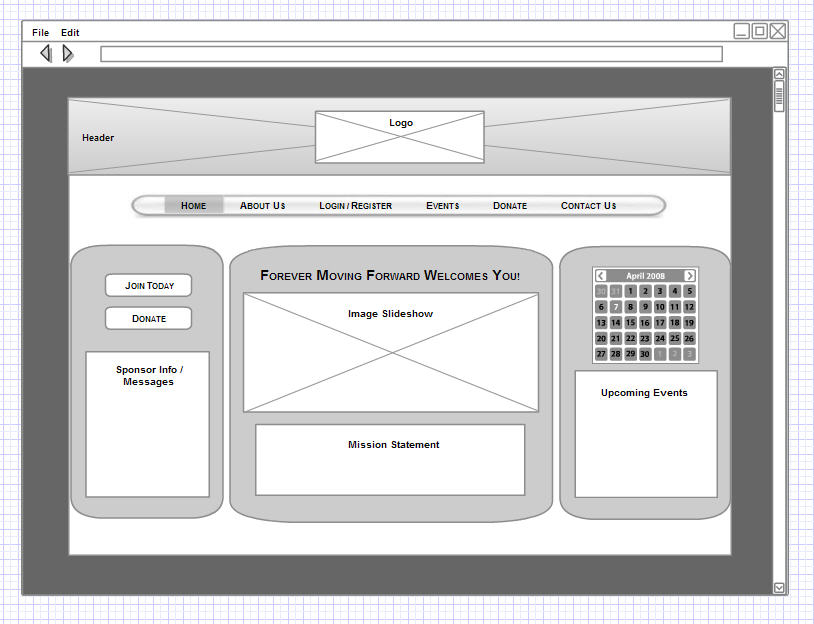The image size is (814, 624).
Task: Choose day 19 in the calendar
Action: click(x=689, y=322)
